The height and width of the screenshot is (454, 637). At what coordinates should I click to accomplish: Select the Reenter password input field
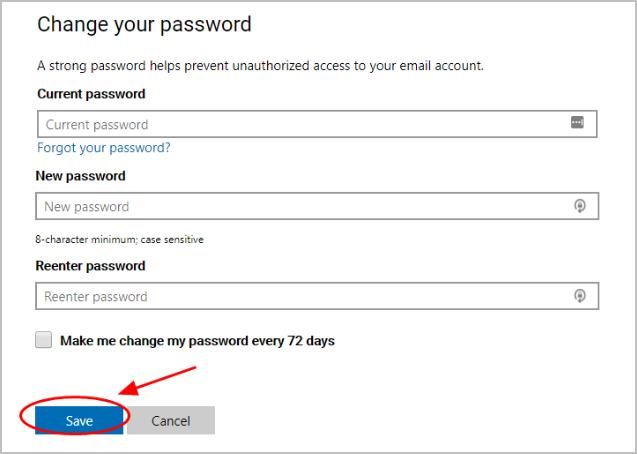(x=300, y=296)
